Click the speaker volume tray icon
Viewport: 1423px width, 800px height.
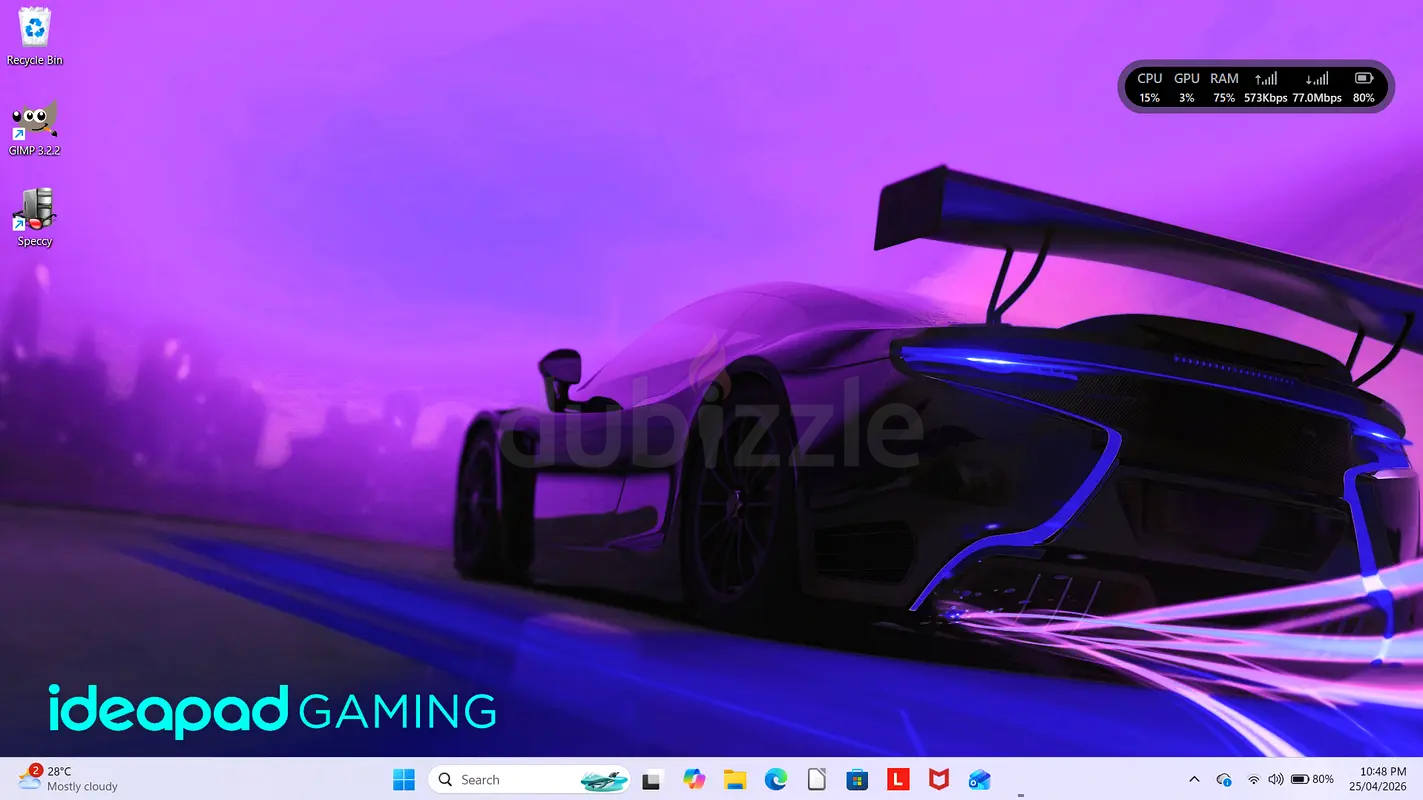pos(1275,780)
